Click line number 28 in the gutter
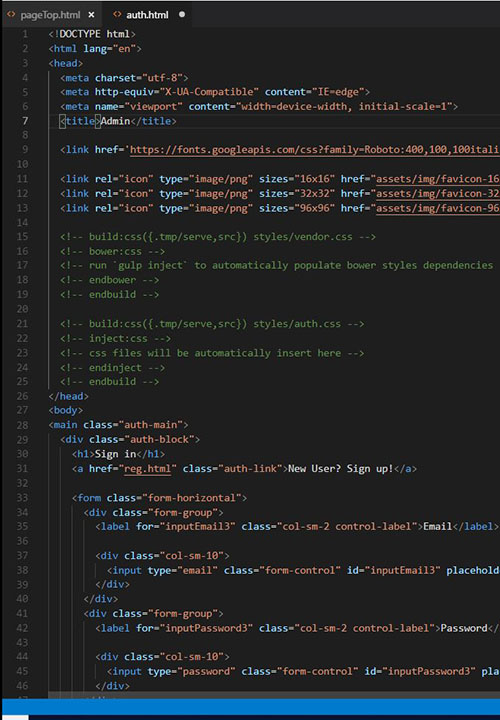The height and width of the screenshot is (720, 500). click(x=22, y=425)
